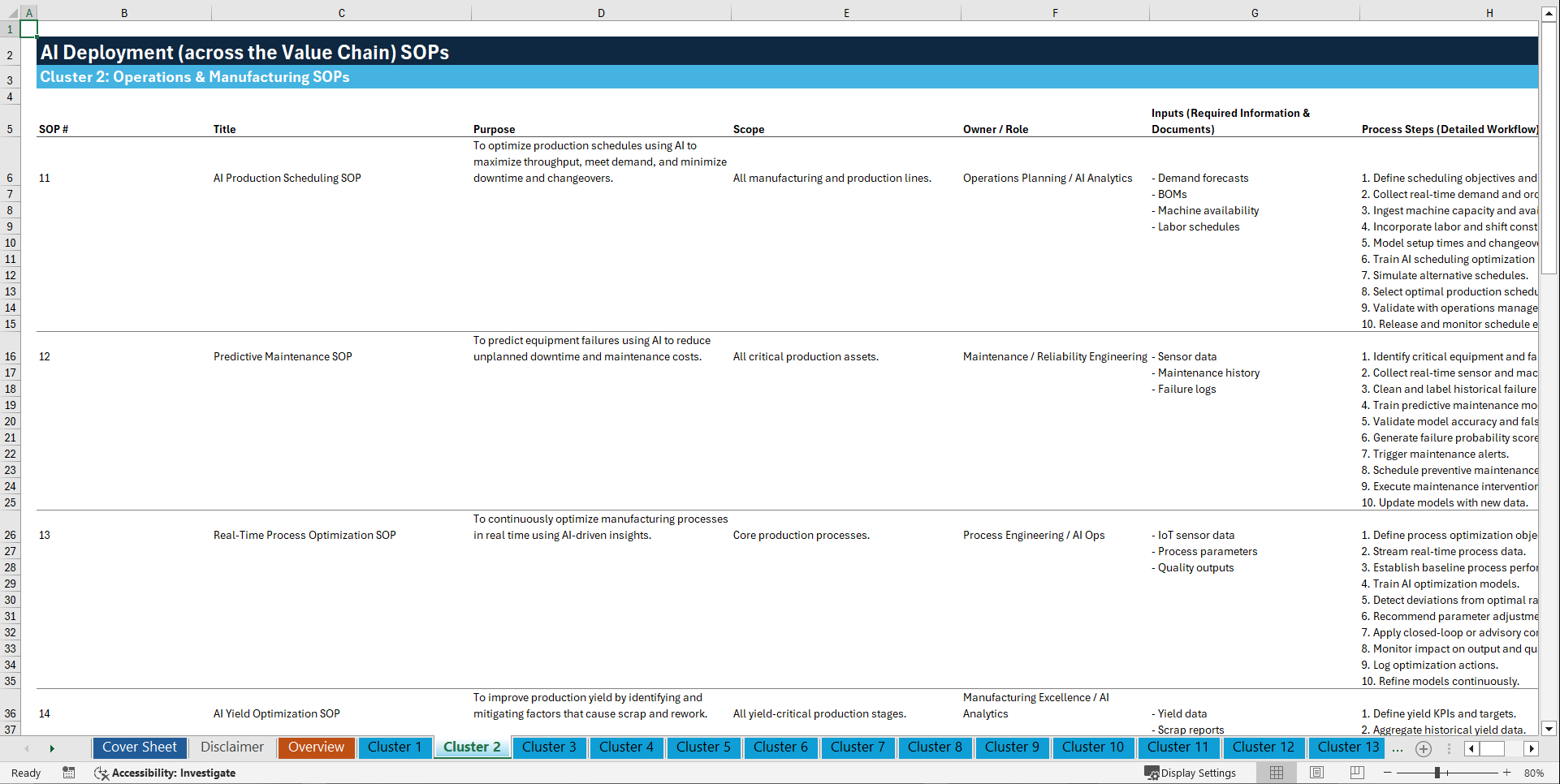Screen dimensions: 1560x784
Task: Adjust the zoom slider
Action: 1437,773
